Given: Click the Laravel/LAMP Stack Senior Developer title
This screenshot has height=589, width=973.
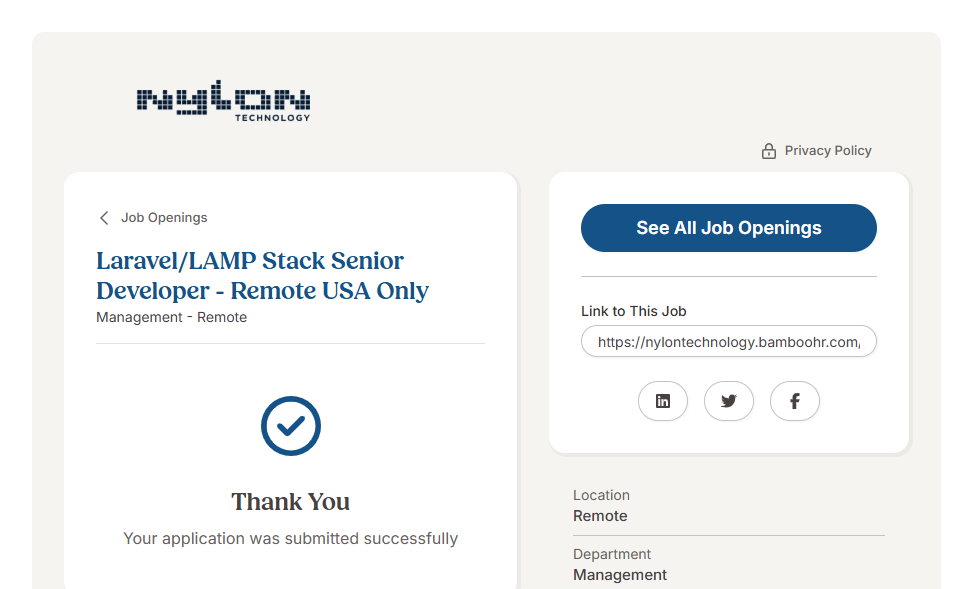Looking at the screenshot, I should [x=262, y=276].
